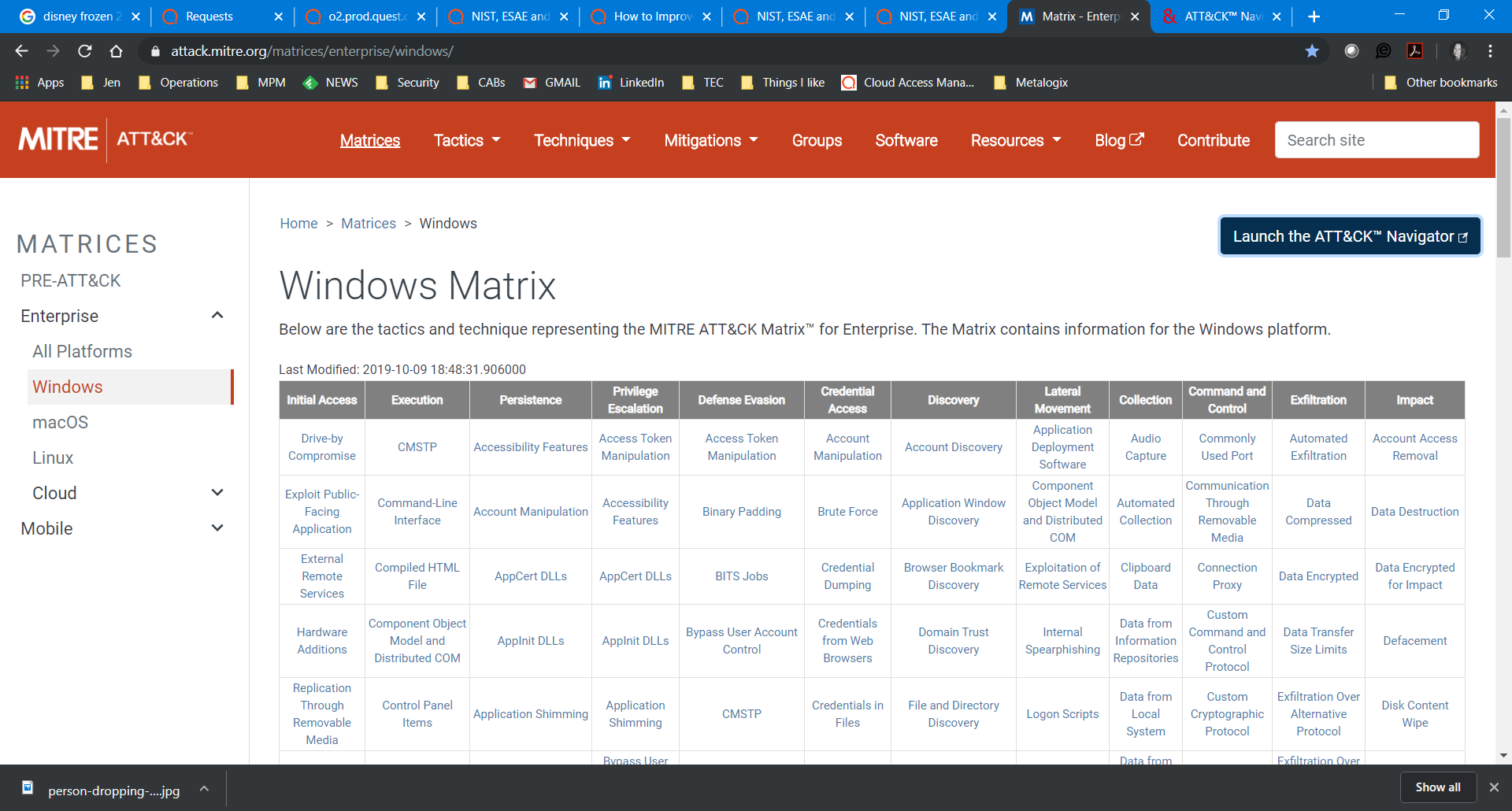Image resolution: width=1512 pixels, height=811 pixels.
Task: Open Cloud Access Manager bookmark
Action: point(907,83)
